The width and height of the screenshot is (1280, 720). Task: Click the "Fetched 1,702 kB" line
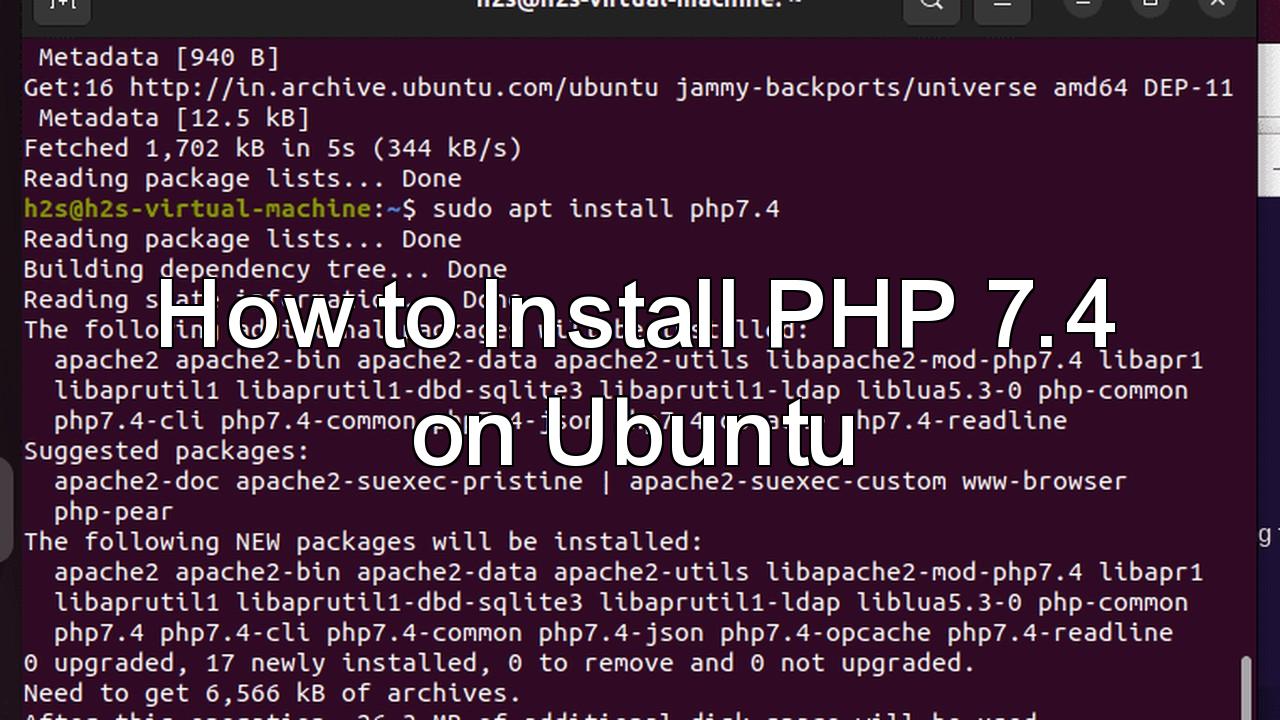(272, 149)
